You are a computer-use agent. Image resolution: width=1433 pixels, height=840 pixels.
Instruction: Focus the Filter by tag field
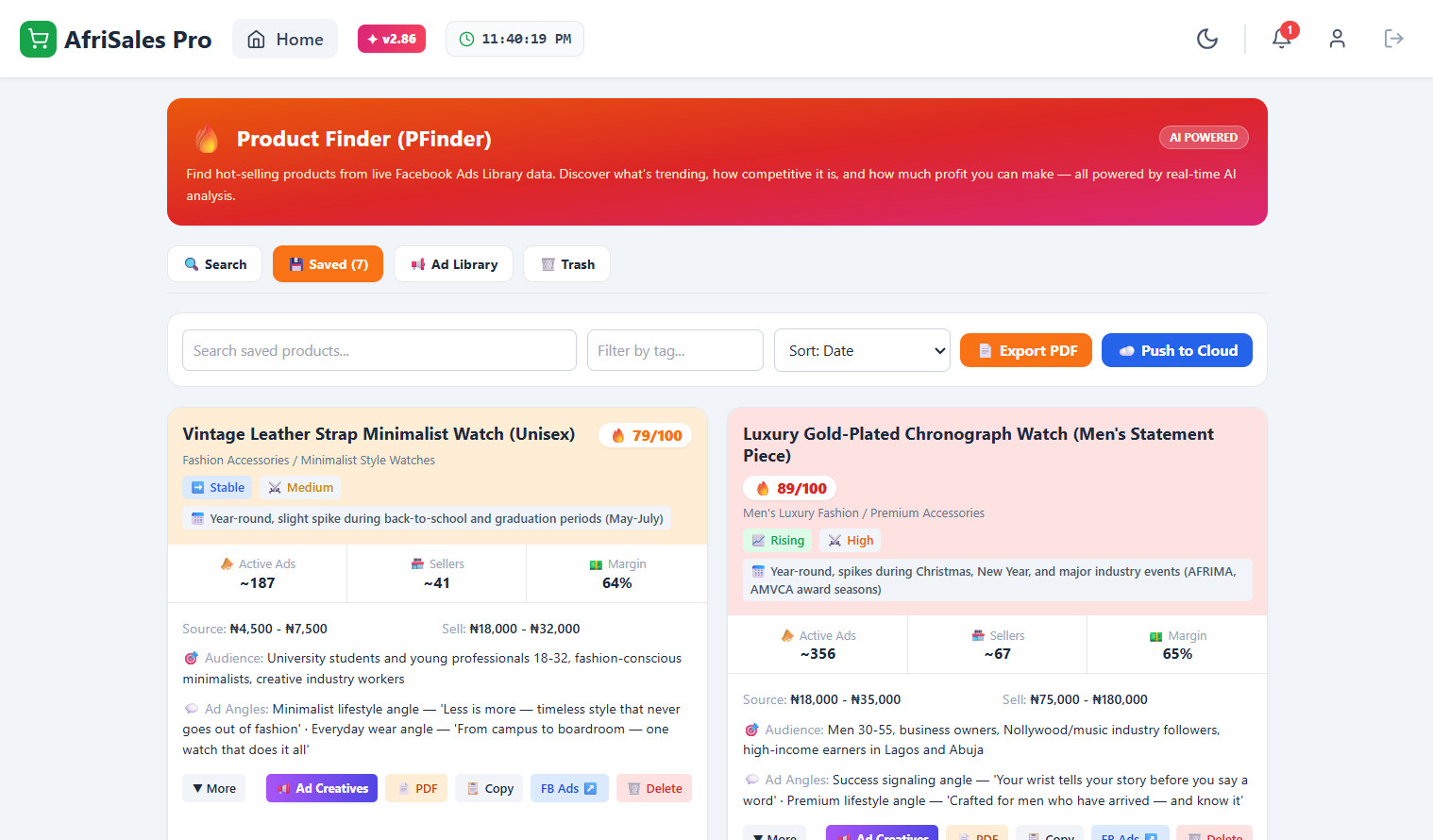coord(675,350)
